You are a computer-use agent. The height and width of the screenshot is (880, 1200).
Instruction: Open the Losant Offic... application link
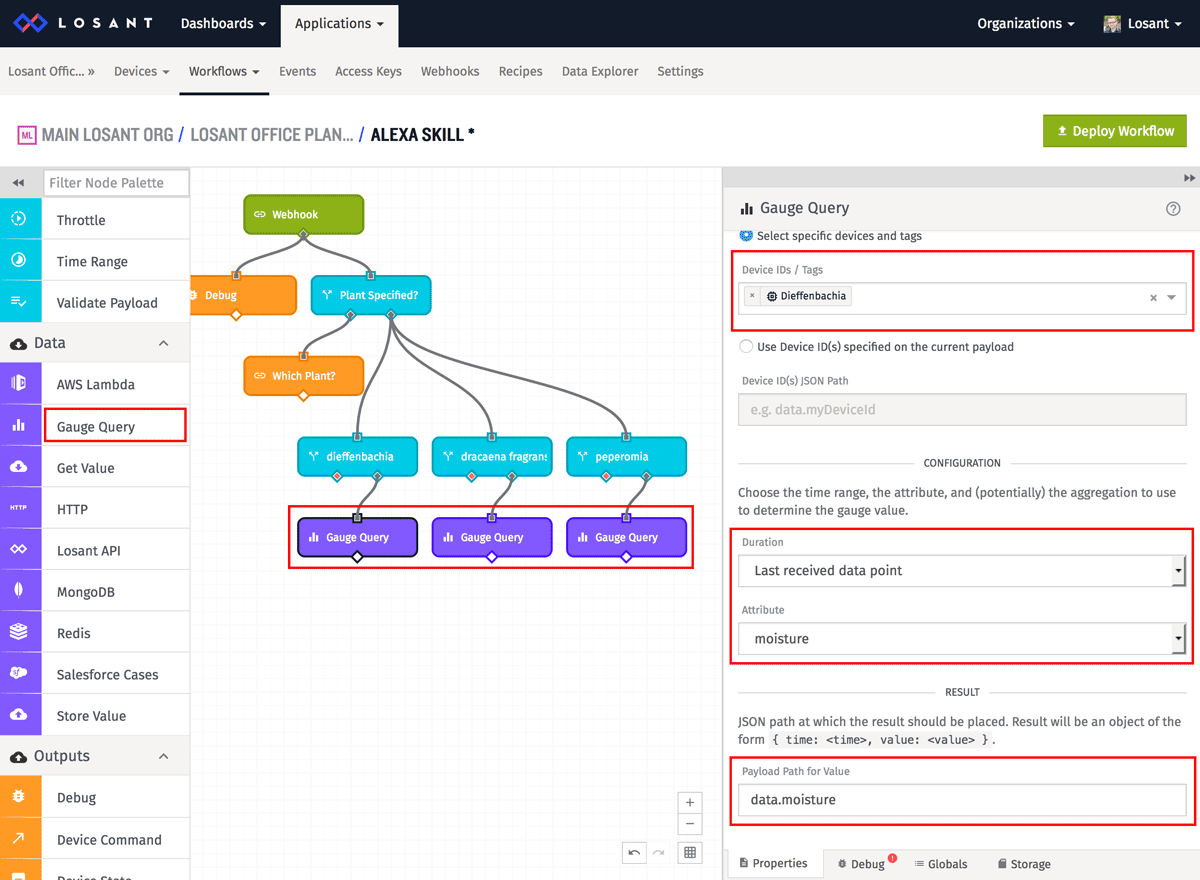pyautogui.click(x=51, y=71)
